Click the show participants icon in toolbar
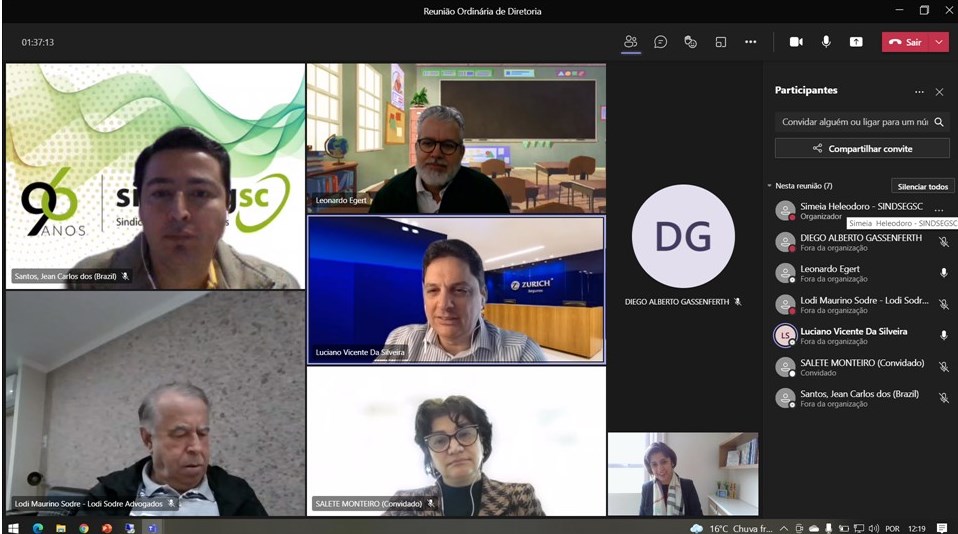958x534 pixels. 630,42
